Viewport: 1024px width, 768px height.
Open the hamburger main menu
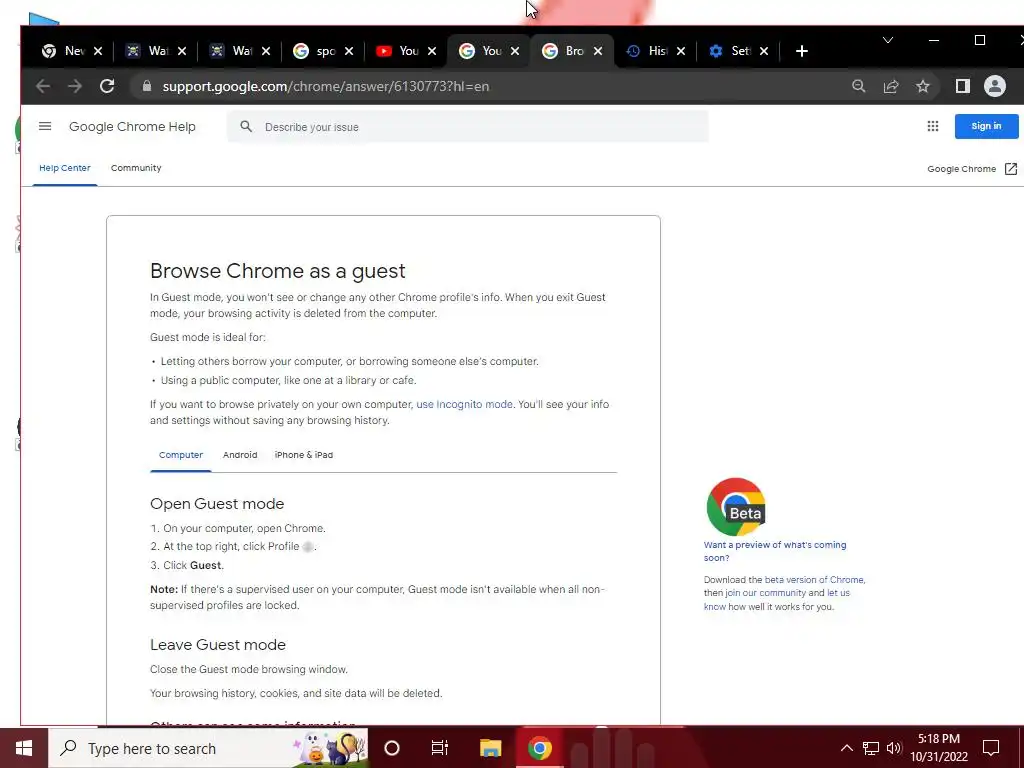(45, 126)
